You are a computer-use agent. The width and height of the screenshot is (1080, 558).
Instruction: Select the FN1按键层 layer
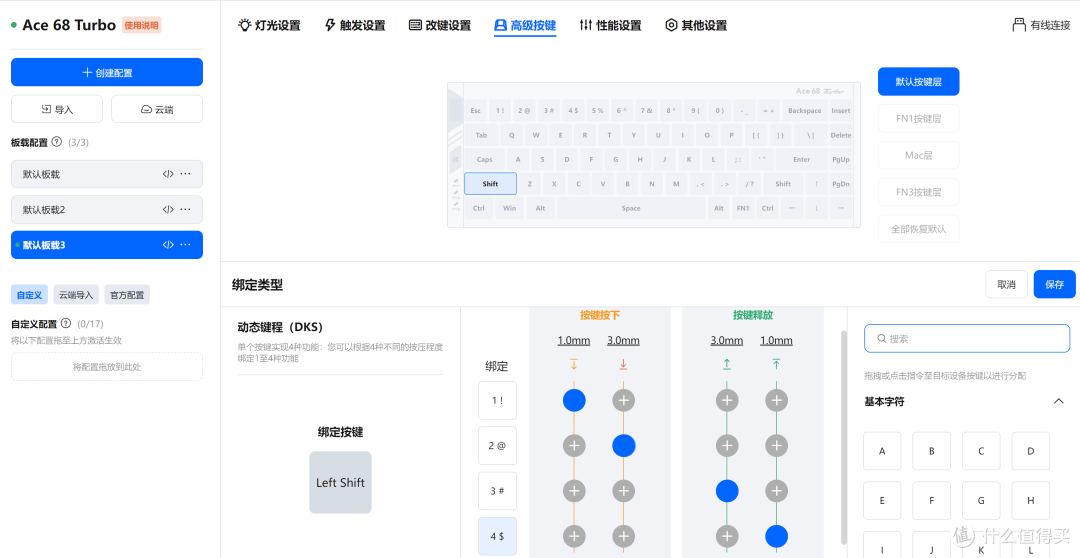918,118
